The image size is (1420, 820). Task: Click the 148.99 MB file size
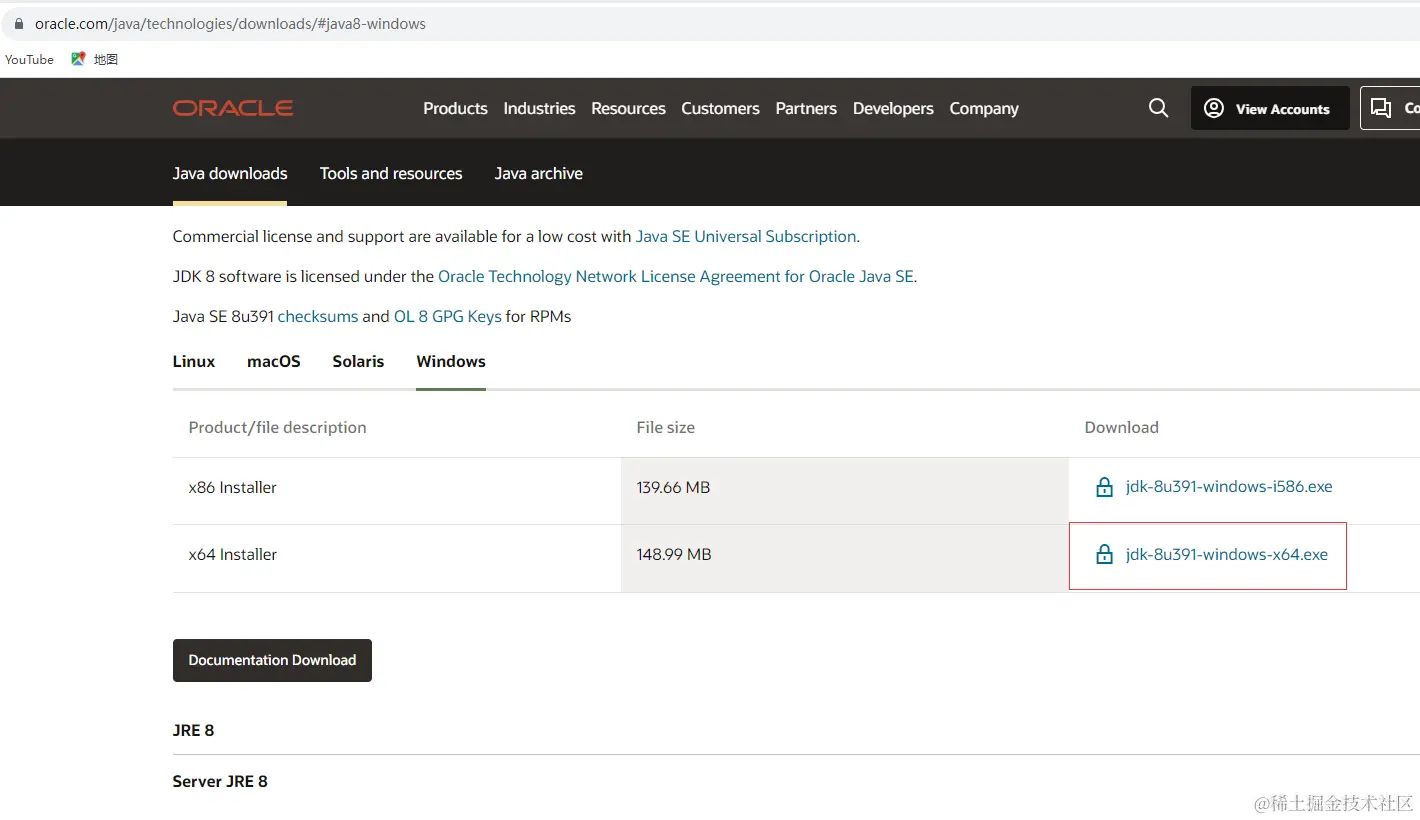point(674,554)
